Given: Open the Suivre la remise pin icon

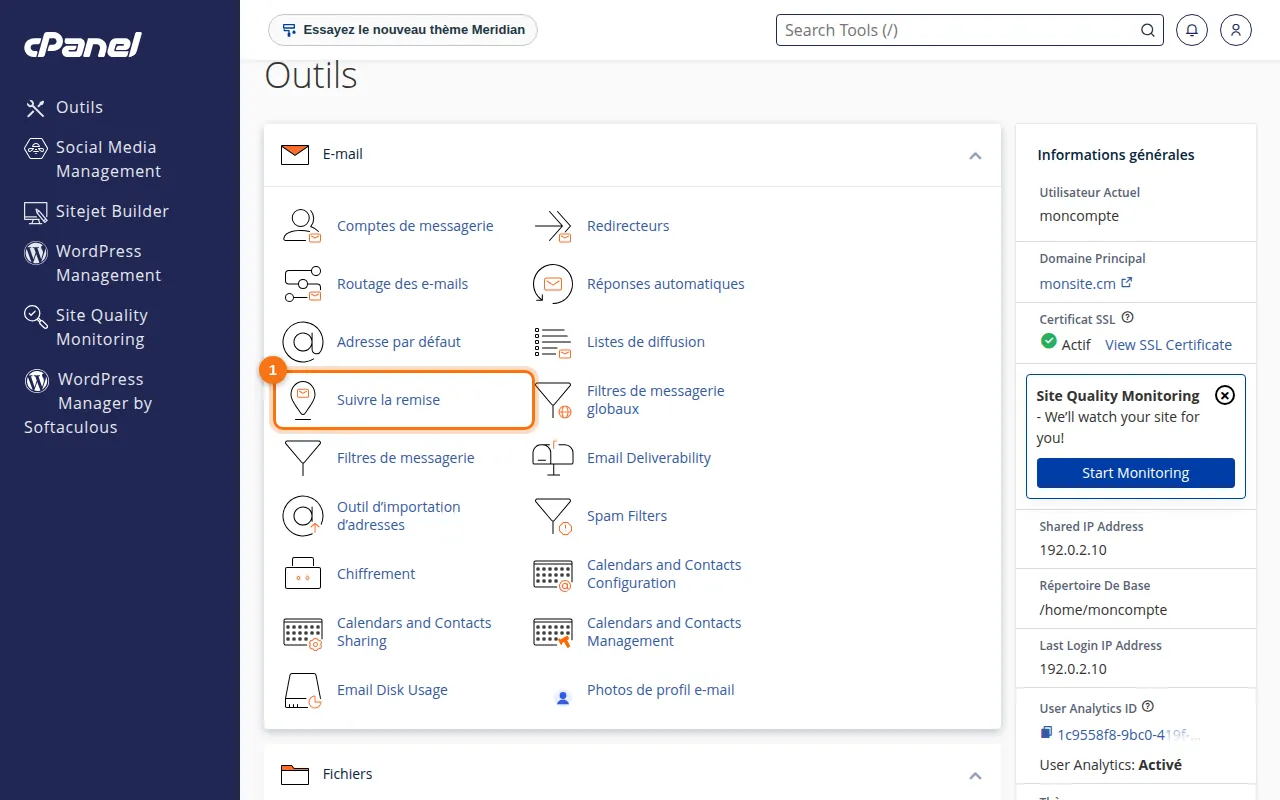Looking at the screenshot, I should 302,400.
